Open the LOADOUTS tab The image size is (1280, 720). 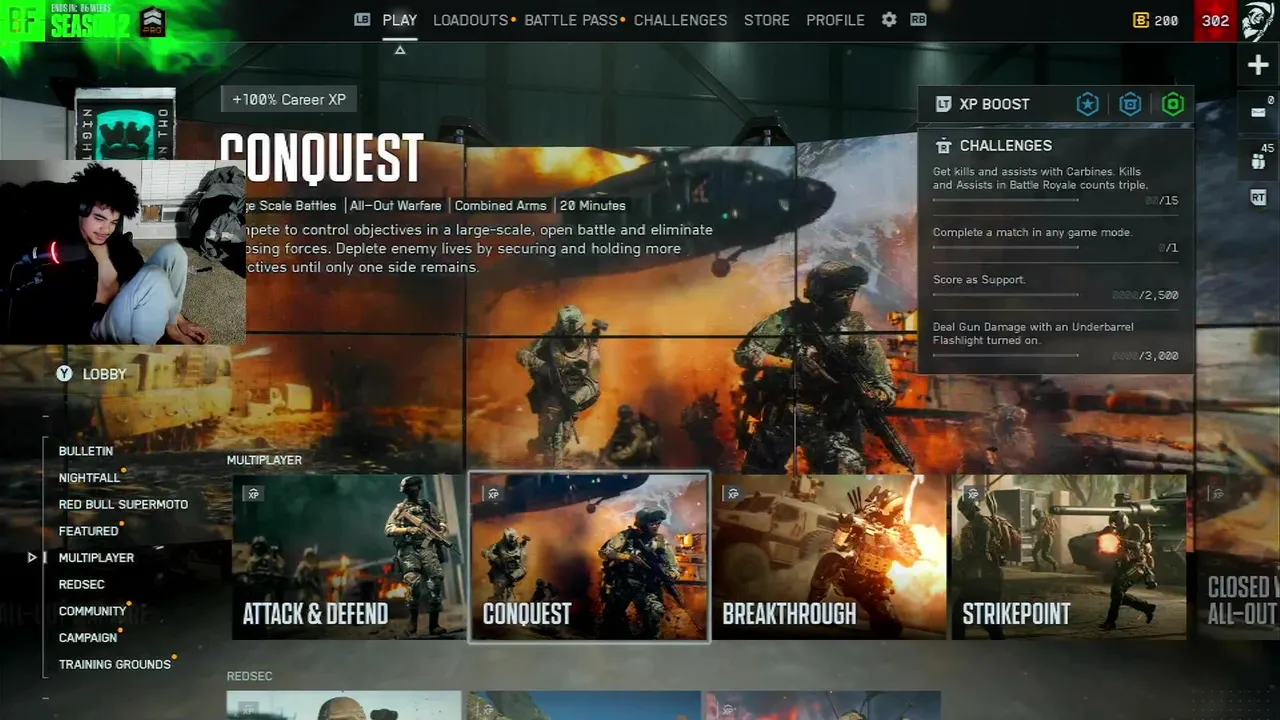pyautogui.click(x=470, y=20)
